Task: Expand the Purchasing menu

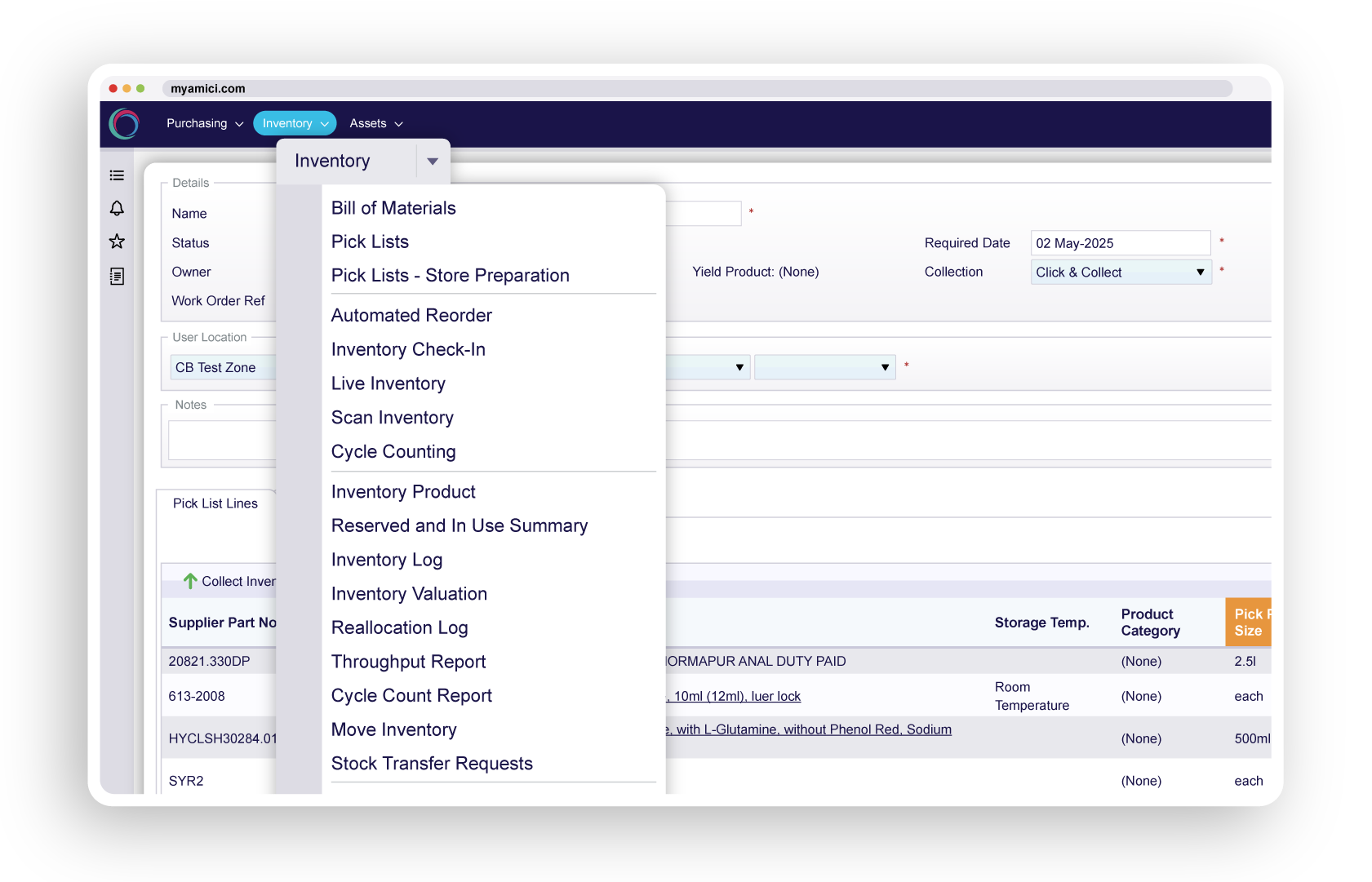Action: point(204,123)
